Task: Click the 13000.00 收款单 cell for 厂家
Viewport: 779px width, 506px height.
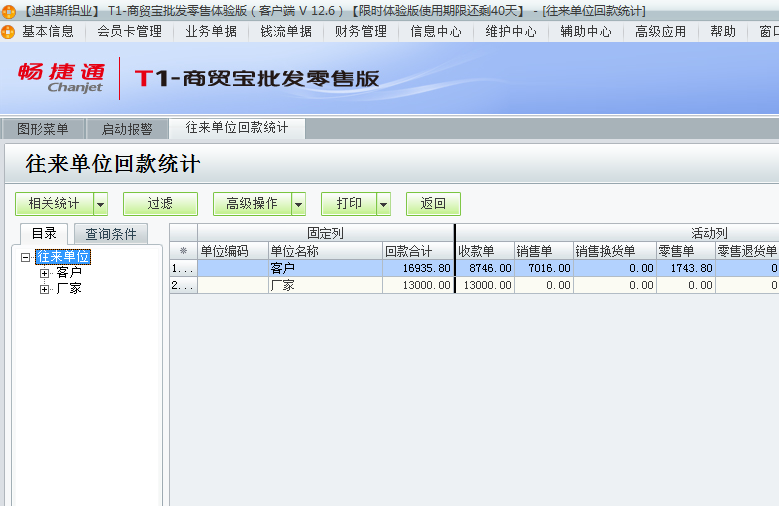Action: coord(485,285)
